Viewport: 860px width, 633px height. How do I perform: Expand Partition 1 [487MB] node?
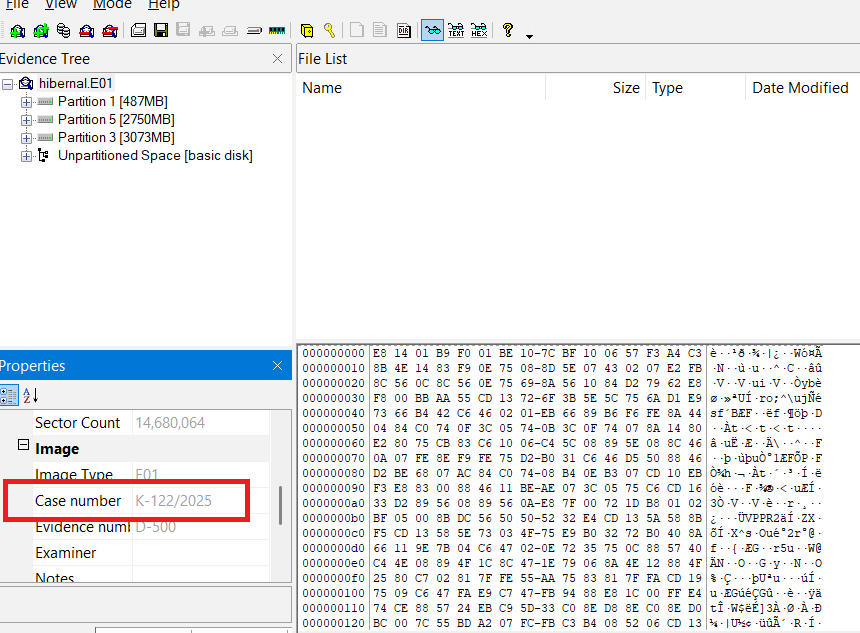26,101
